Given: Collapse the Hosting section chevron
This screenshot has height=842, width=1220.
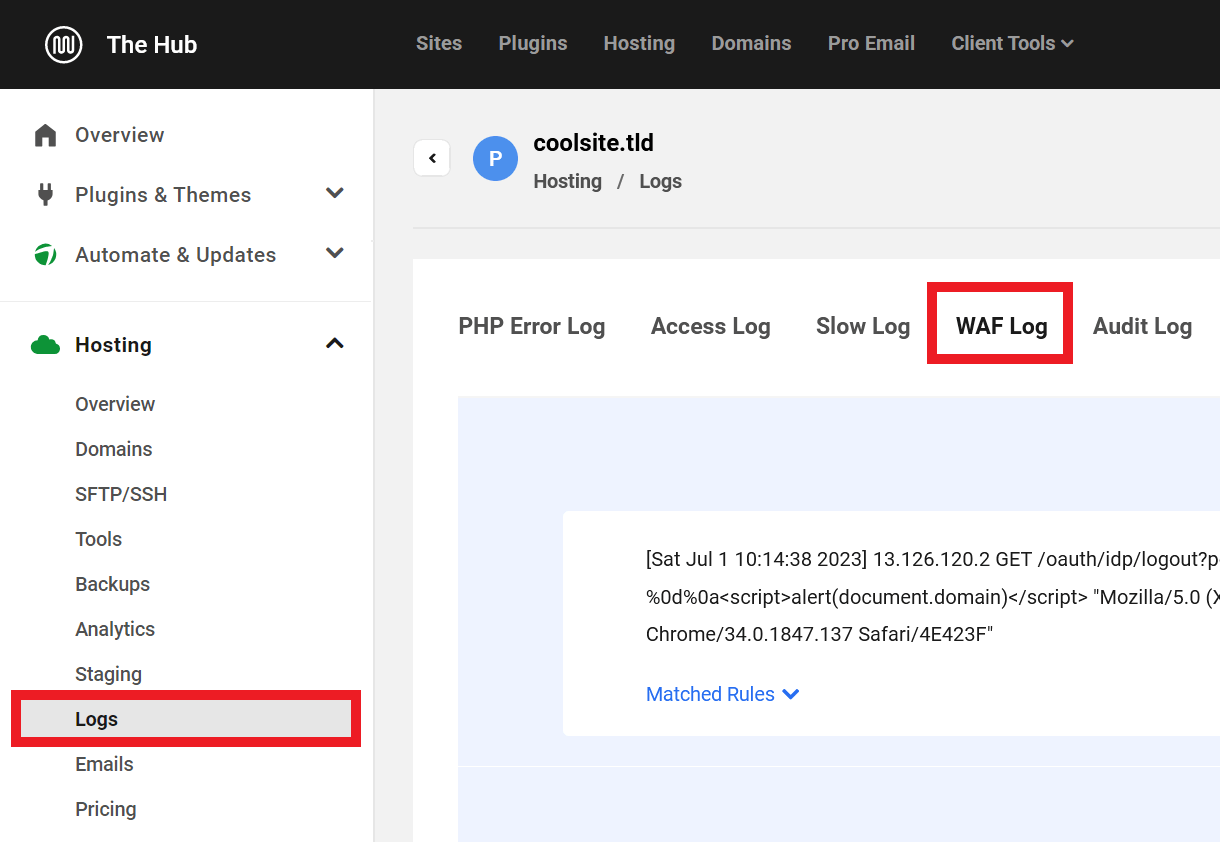Looking at the screenshot, I should 335,344.
